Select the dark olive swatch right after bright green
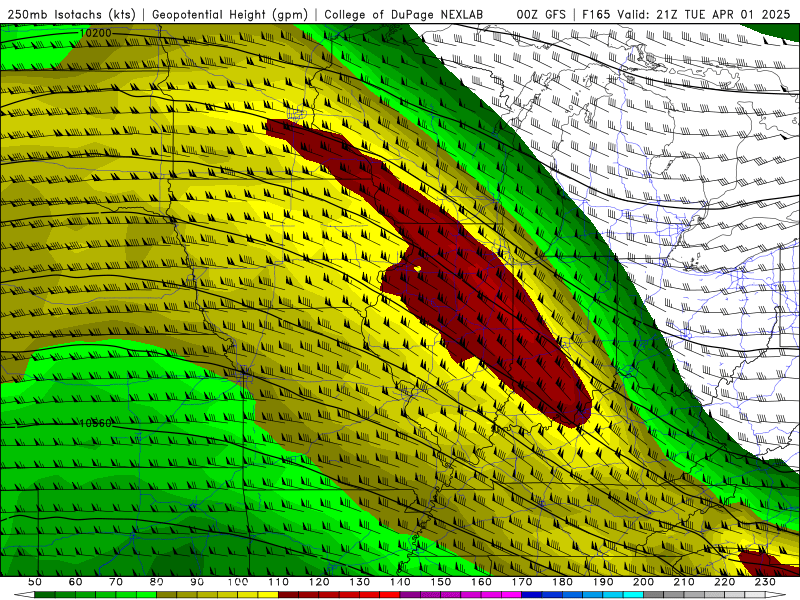 [166, 595]
